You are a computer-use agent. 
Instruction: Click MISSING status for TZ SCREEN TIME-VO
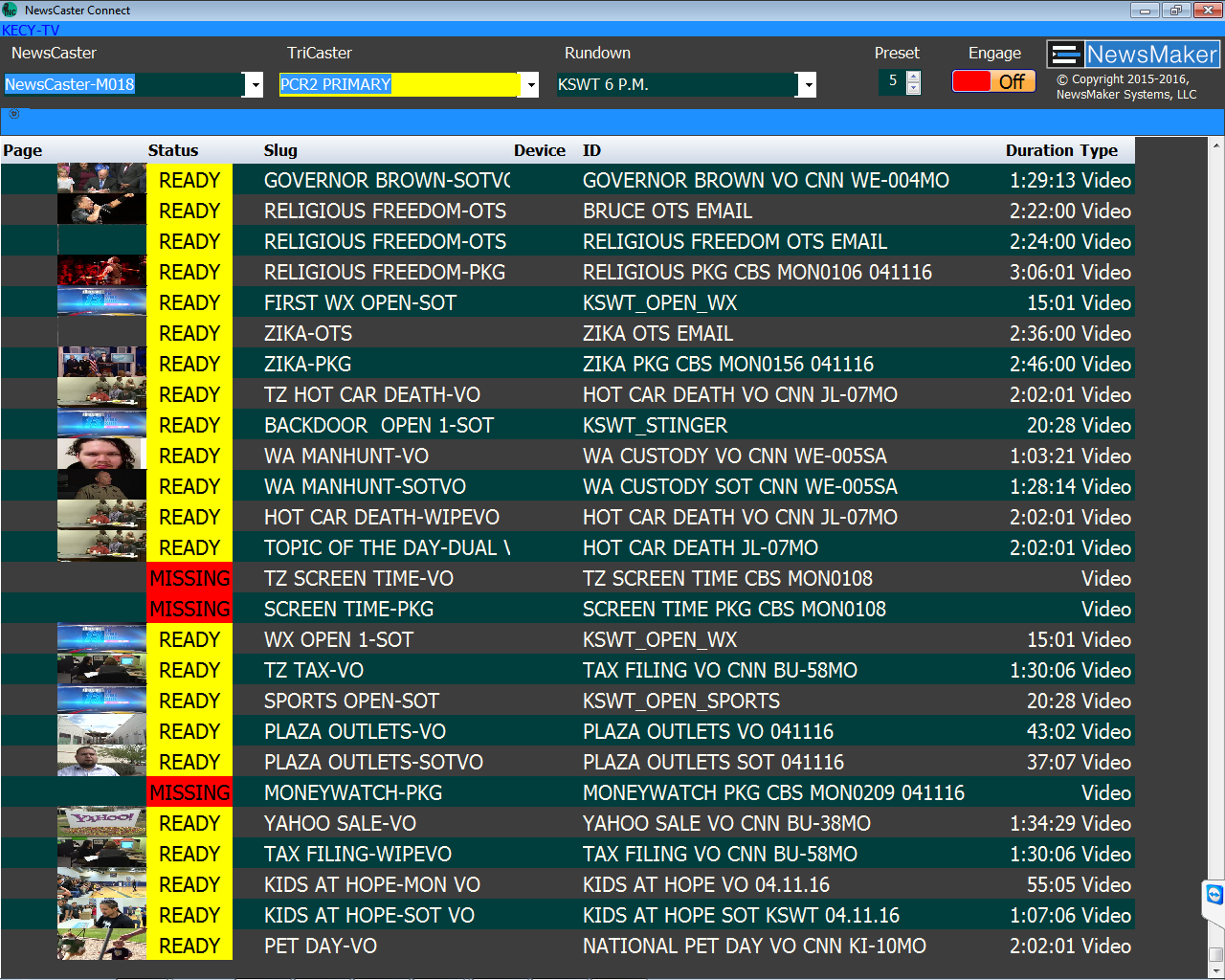pyautogui.click(x=189, y=578)
